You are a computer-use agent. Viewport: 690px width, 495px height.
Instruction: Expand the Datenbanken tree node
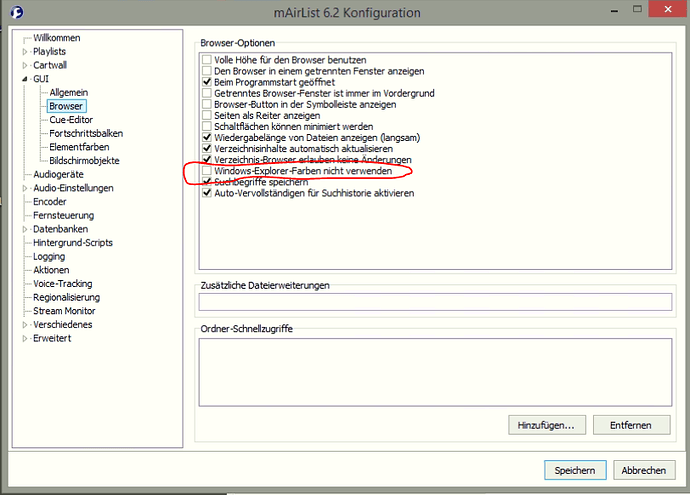[x=25, y=229]
